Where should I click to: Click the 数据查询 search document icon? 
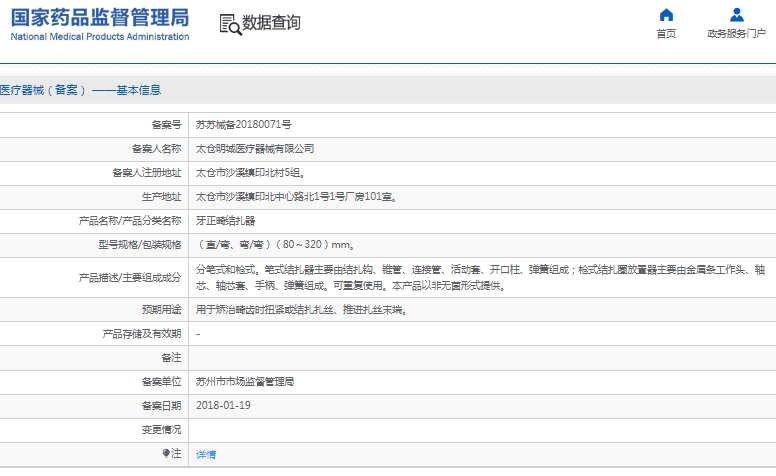click(230, 24)
